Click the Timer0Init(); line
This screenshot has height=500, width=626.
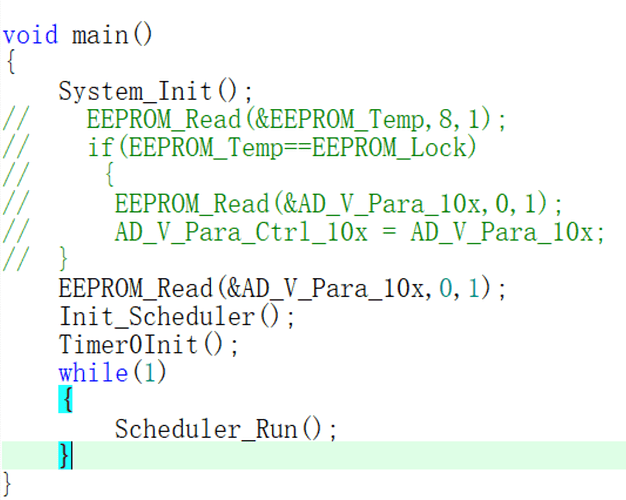coord(149,344)
